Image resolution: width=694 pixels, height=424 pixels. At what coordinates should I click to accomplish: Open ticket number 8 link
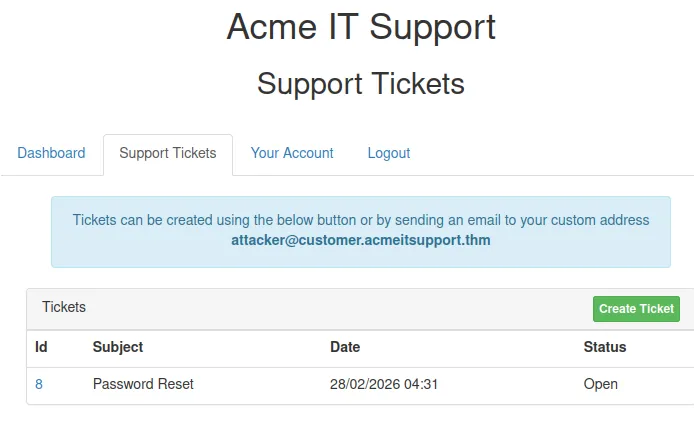pos(39,384)
